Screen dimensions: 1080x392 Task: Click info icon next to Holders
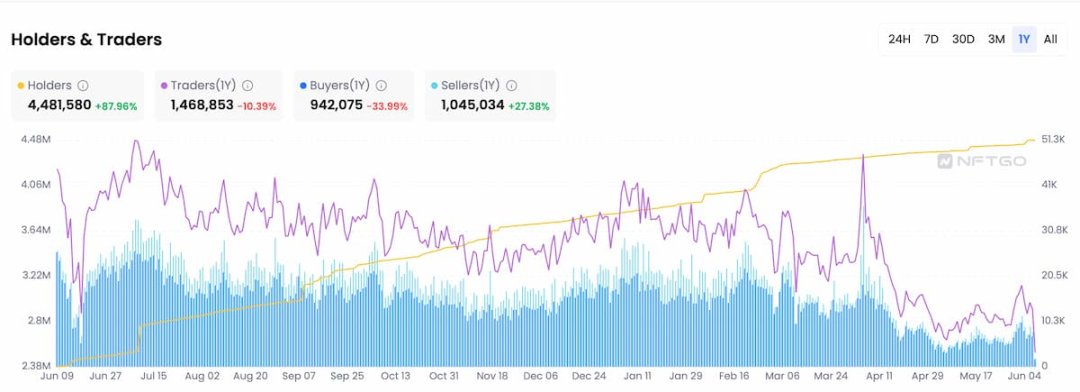pyautogui.click(x=83, y=86)
